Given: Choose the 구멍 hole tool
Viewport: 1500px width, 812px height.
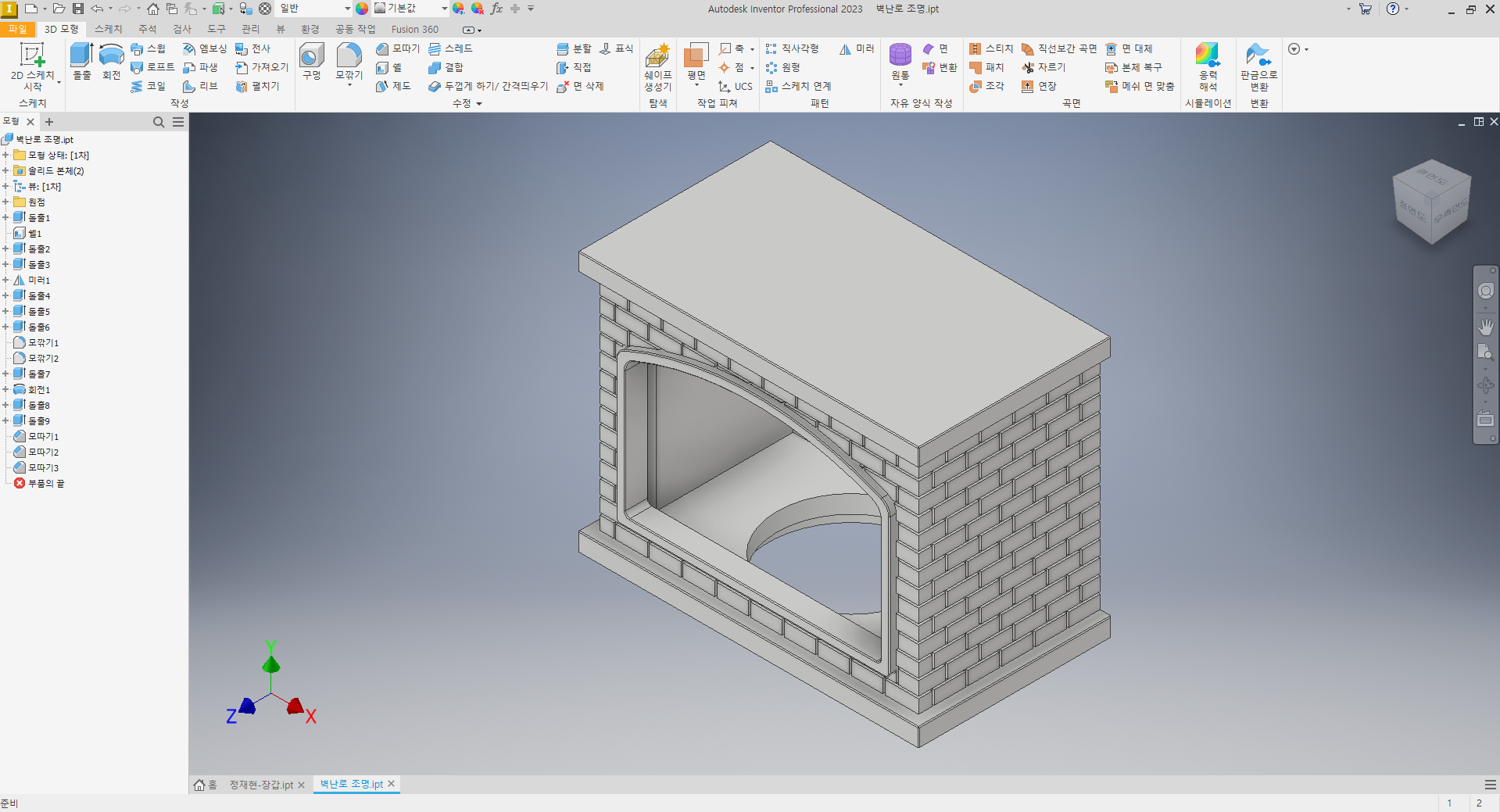Looking at the screenshot, I should pyautogui.click(x=312, y=62).
